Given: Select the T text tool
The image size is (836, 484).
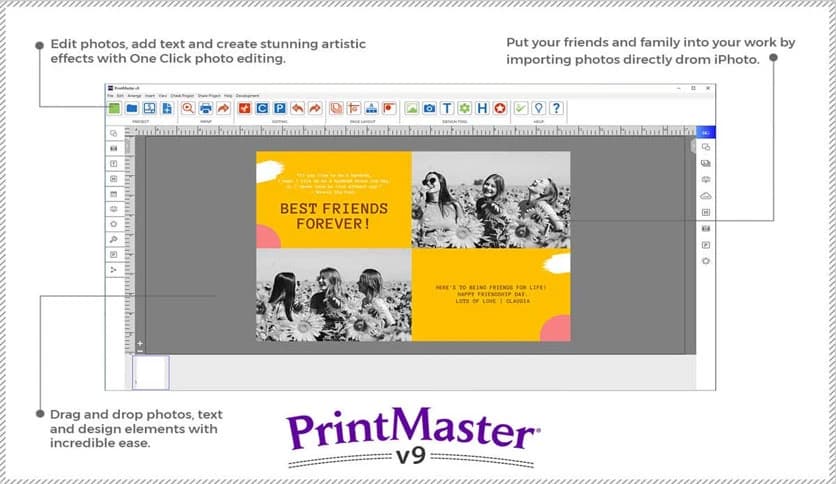Looking at the screenshot, I should pyautogui.click(x=447, y=108).
